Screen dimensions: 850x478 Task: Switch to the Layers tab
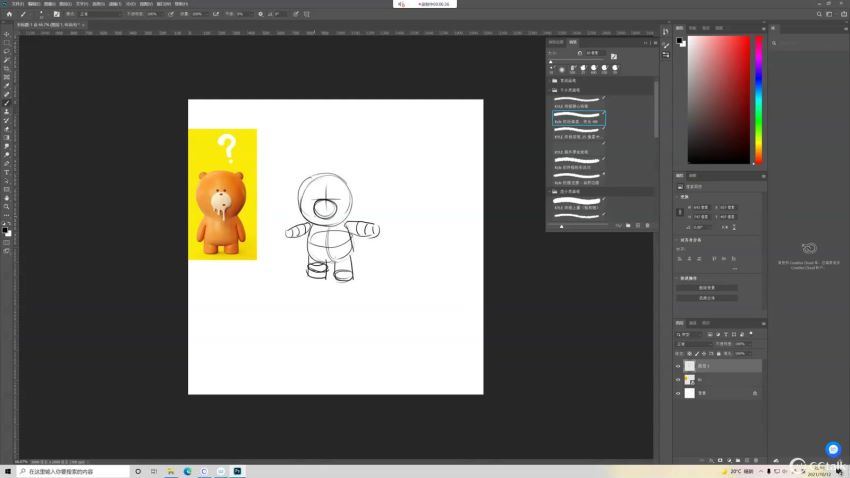pyautogui.click(x=680, y=323)
